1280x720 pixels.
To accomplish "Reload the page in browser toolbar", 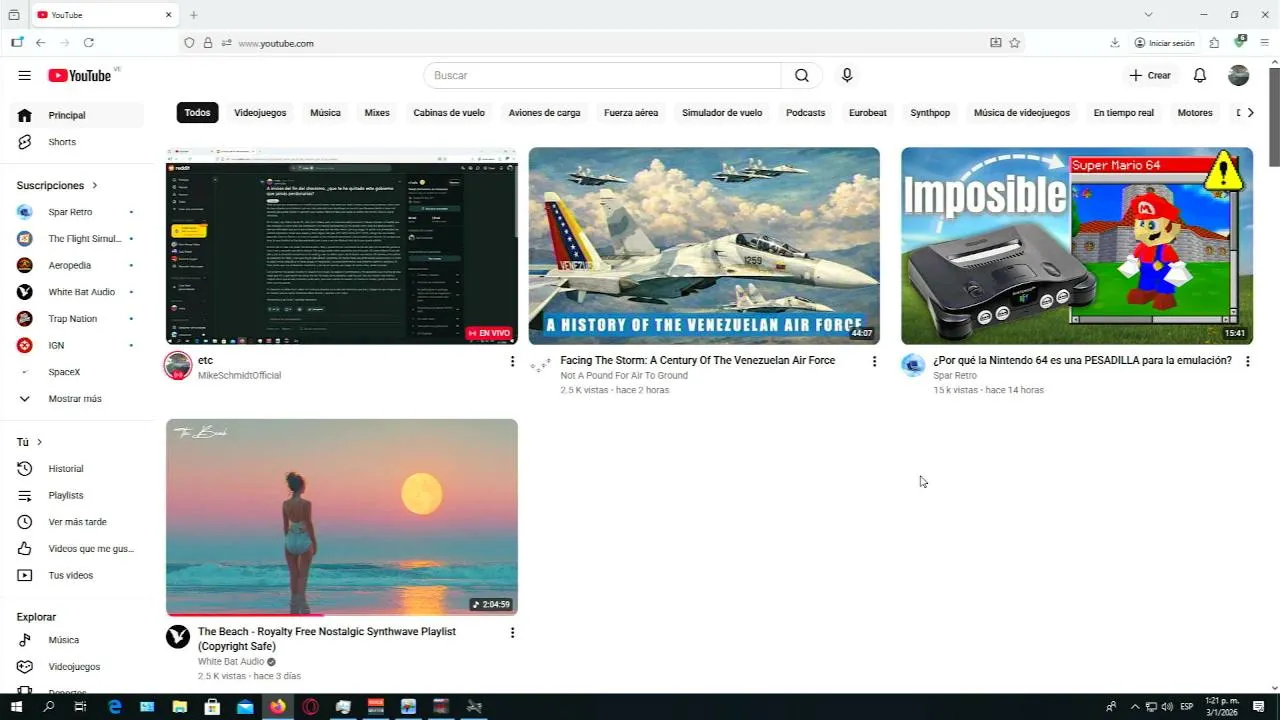I will [x=89, y=43].
